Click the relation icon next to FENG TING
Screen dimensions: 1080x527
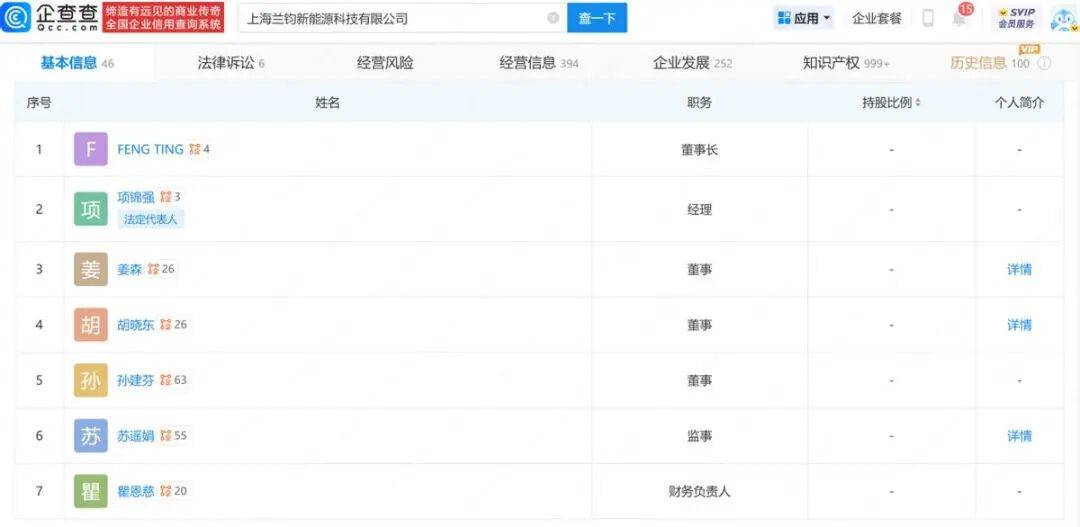[x=194, y=150]
